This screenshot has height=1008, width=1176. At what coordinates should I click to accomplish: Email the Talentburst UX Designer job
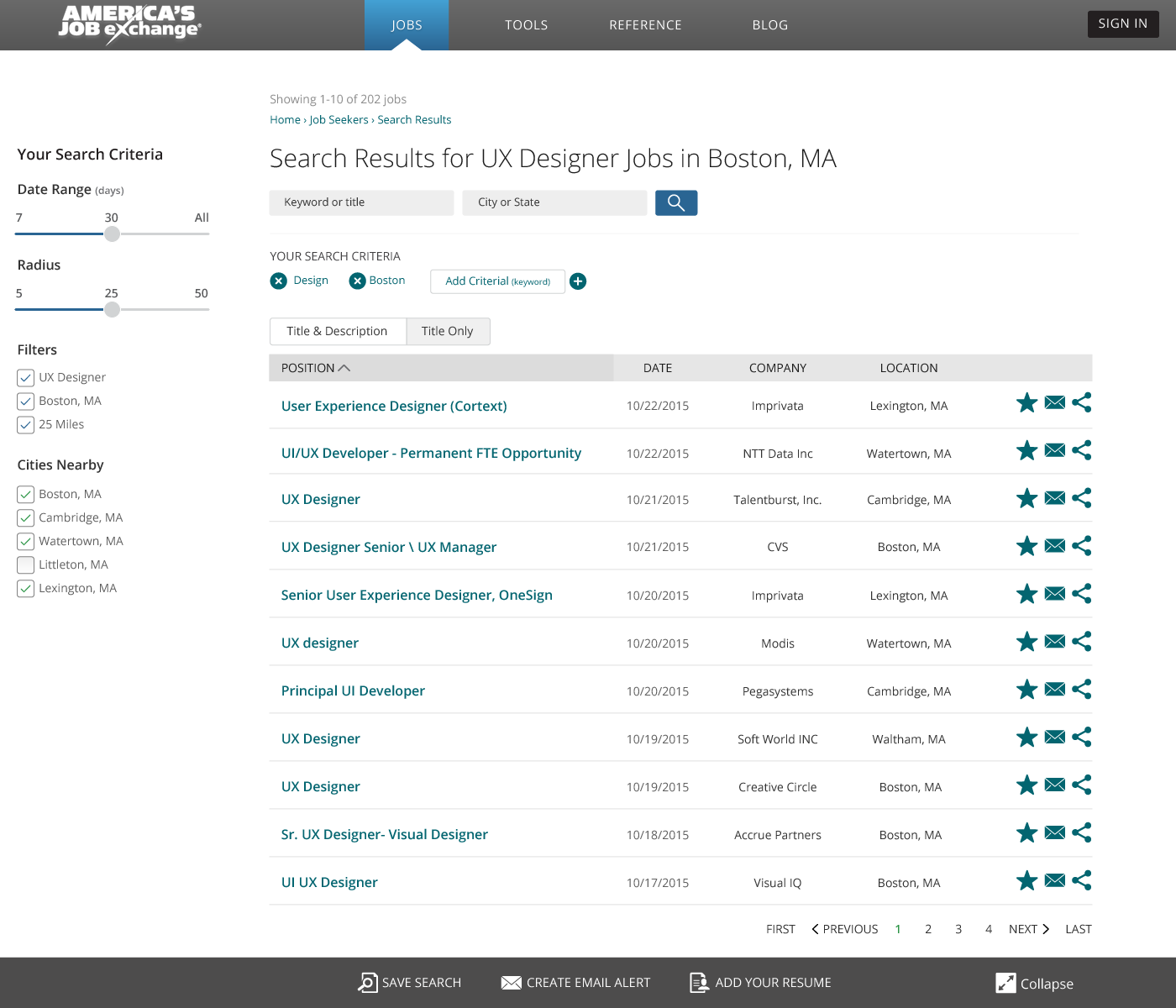(x=1055, y=499)
